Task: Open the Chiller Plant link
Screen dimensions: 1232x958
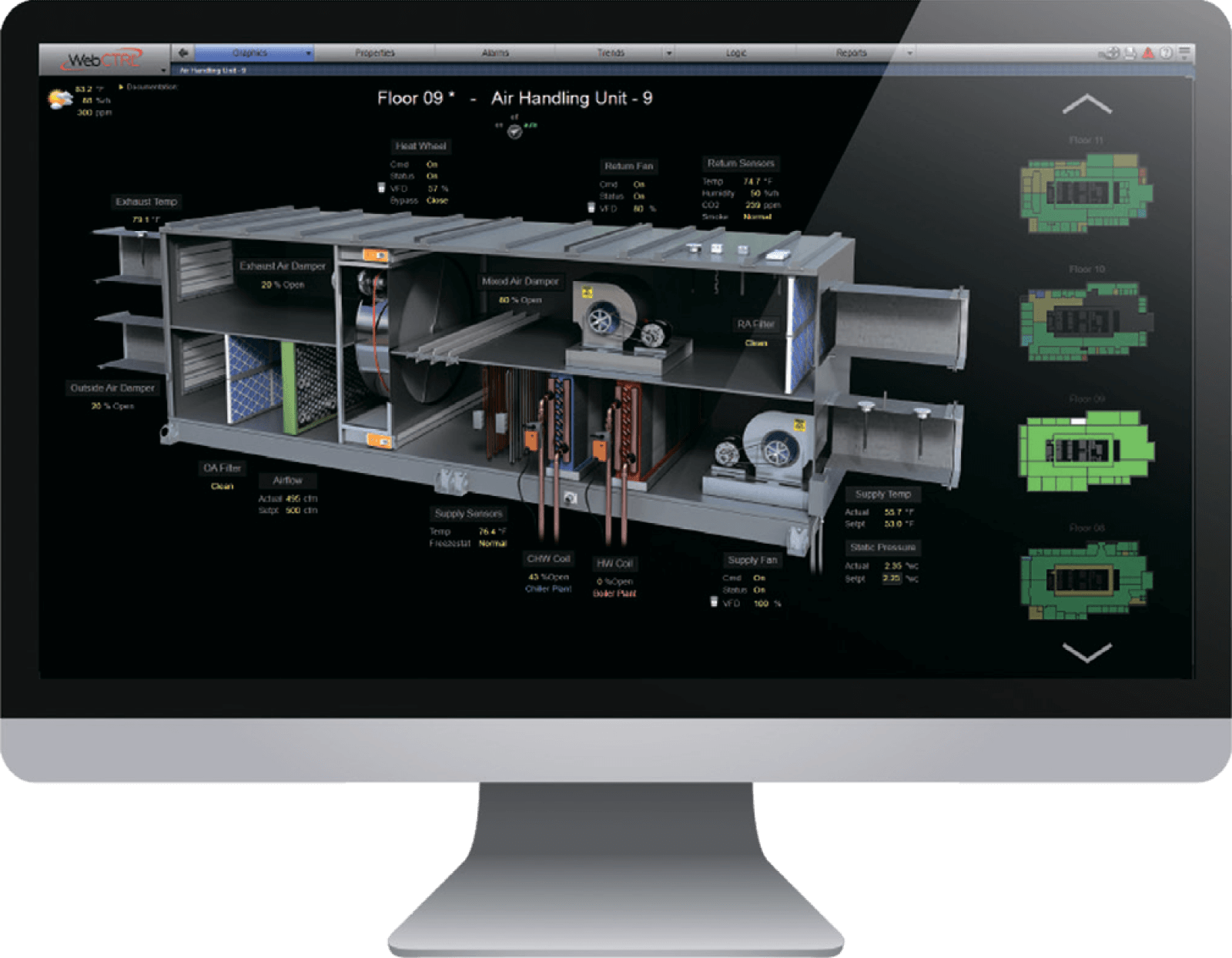Action: click(x=548, y=589)
